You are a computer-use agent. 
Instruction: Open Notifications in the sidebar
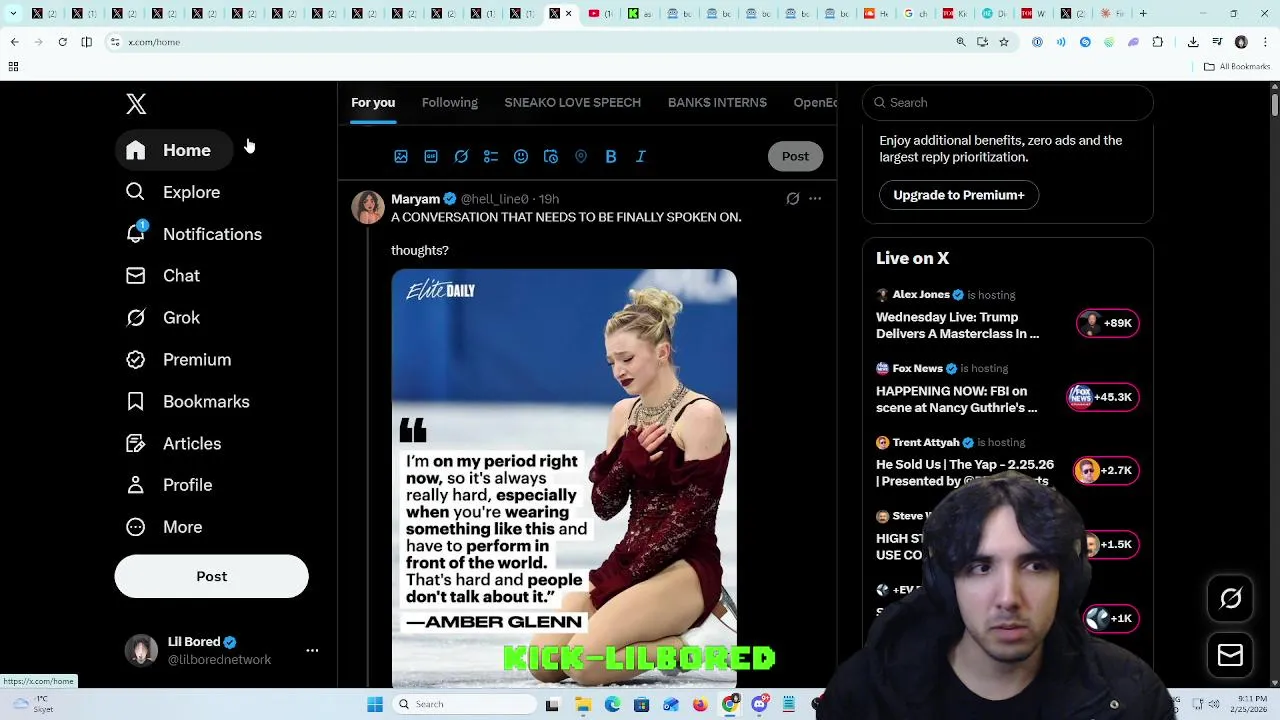(x=194, y=234)
